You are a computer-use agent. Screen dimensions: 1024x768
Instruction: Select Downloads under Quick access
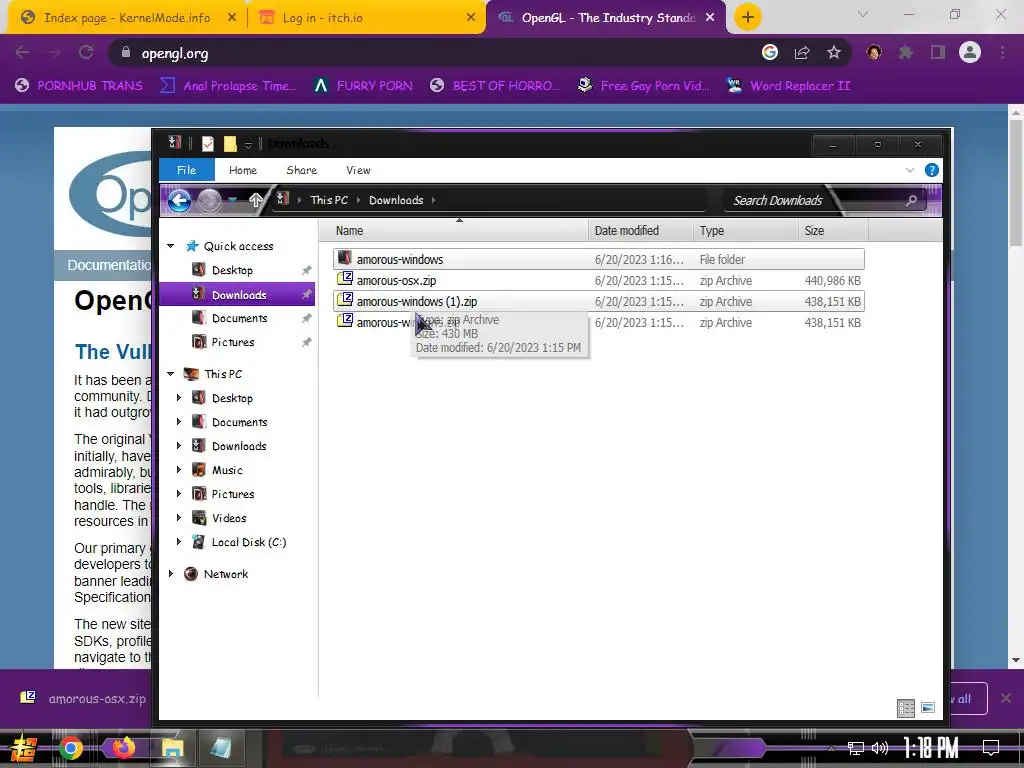238,295
